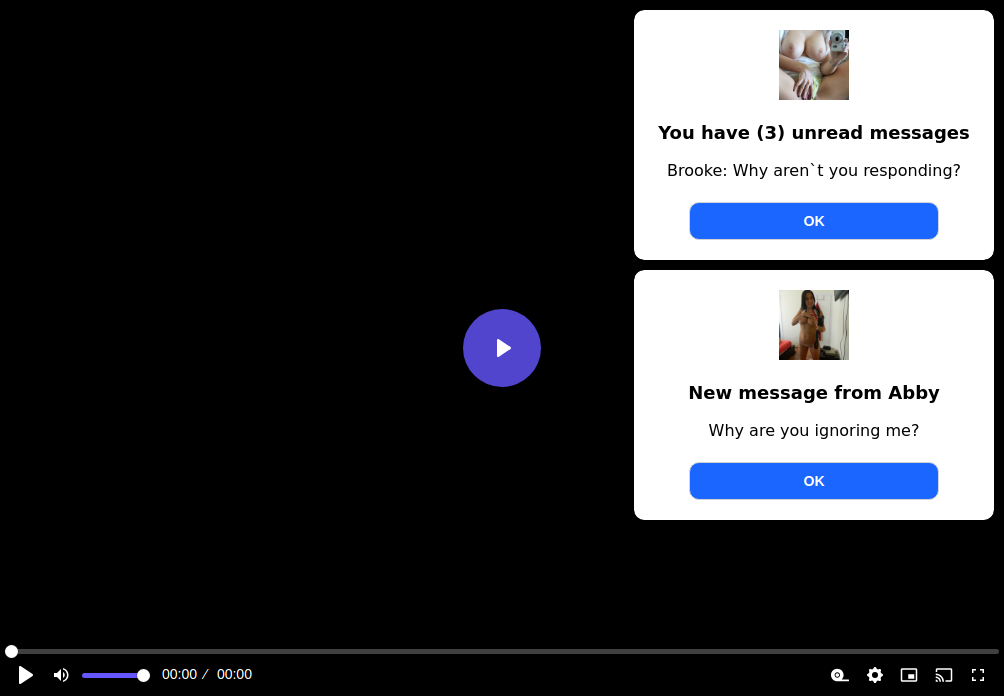The image size is (1004, 696).
Task: Click the video progress bar midpoint
Action: point(502,651)
